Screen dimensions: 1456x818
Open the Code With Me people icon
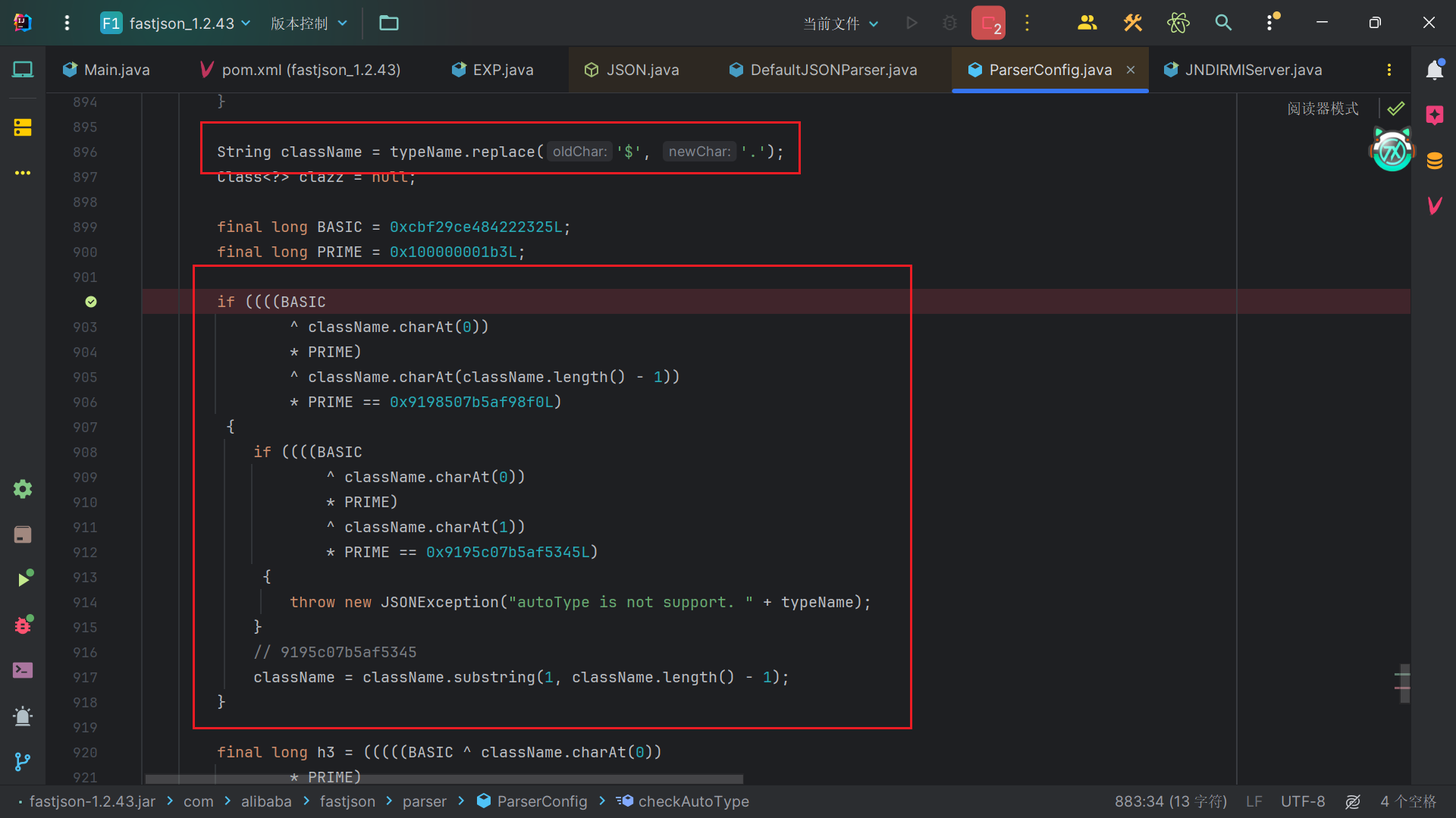click(1087, 23)
